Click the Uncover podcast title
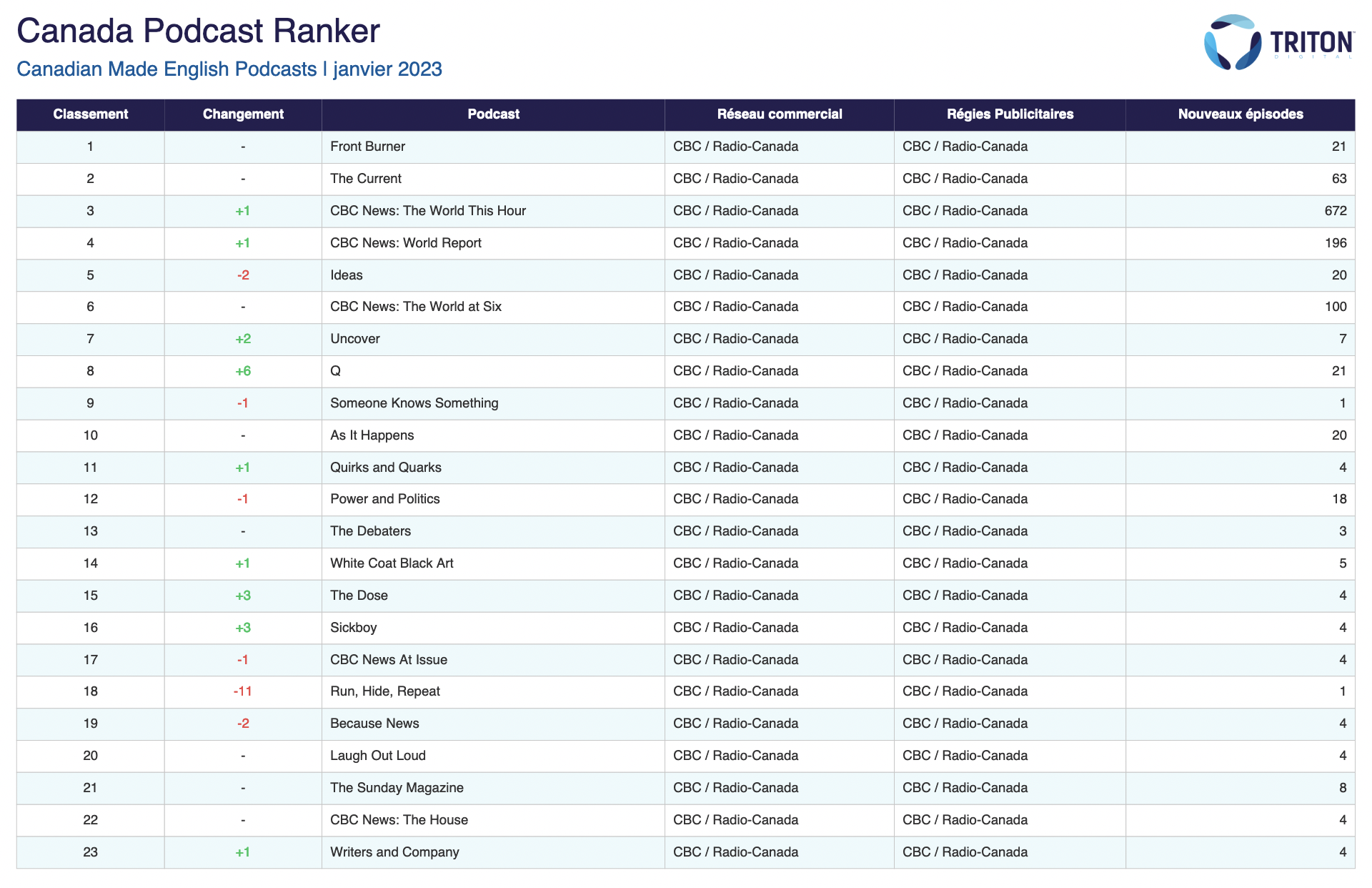 tap(355, 339)
